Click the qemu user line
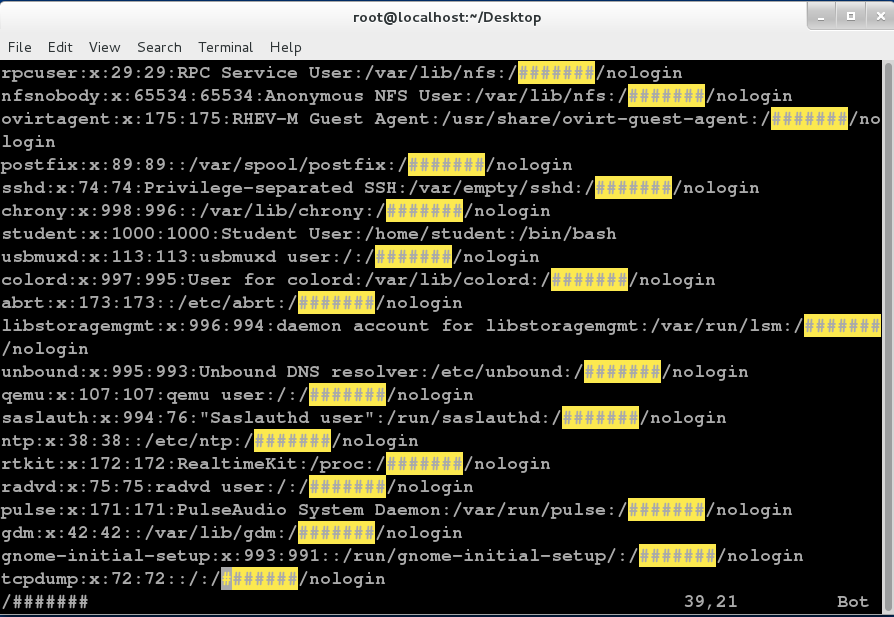894x617 pixels. tap(237, 395)
